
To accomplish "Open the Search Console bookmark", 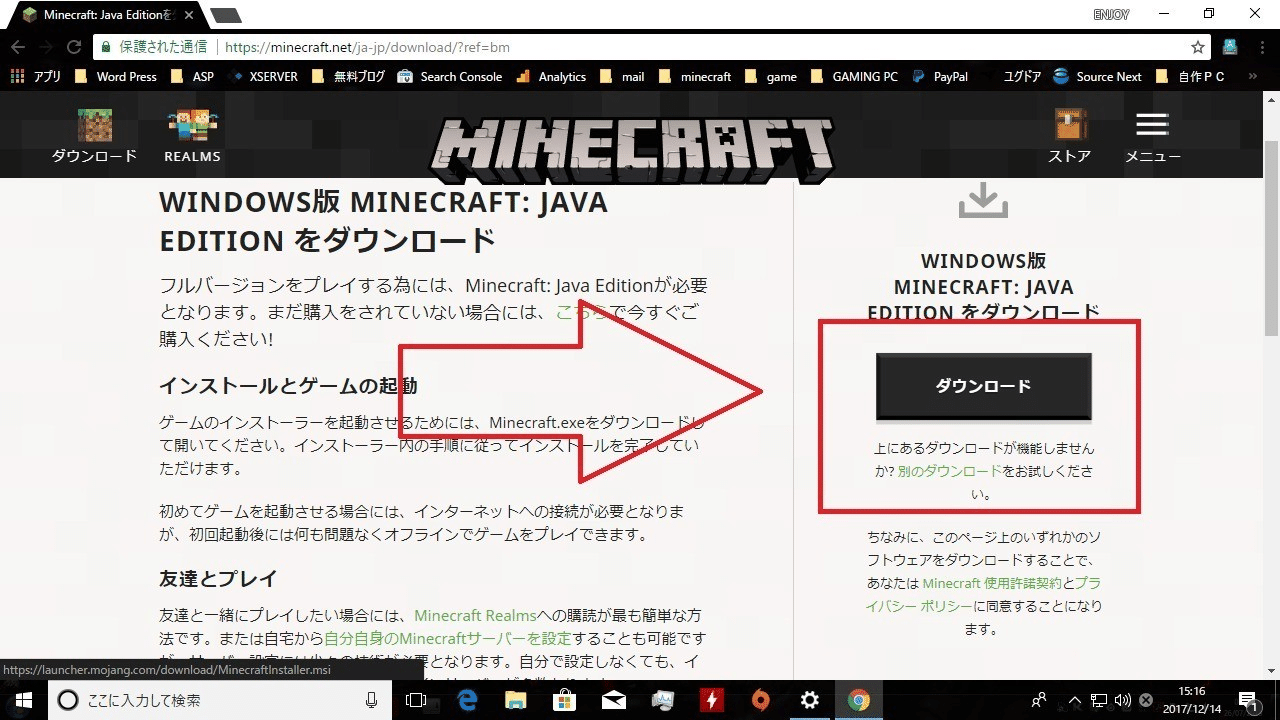I will pos(449,76).
